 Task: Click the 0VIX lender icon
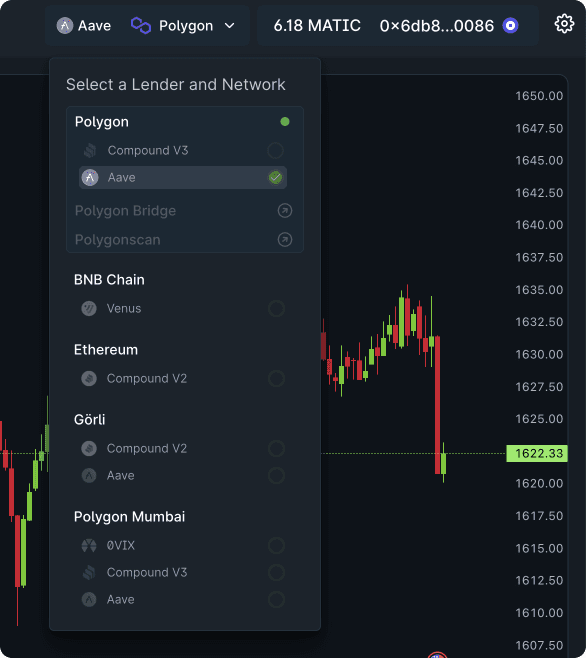(x=89, y=545)
